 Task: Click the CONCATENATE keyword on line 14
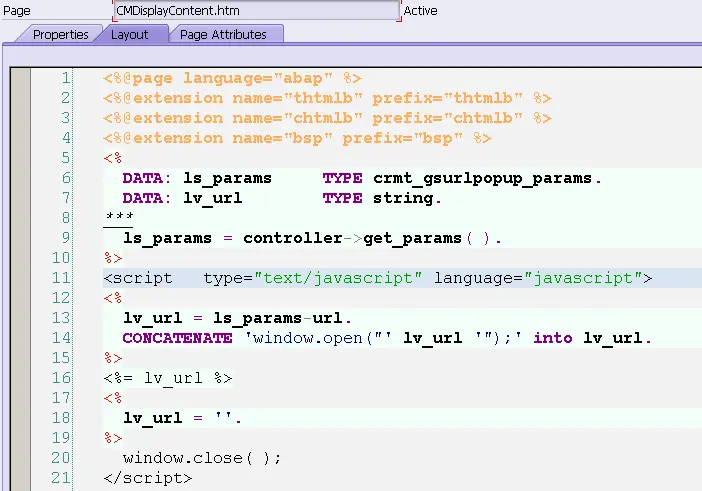point(177,338)
